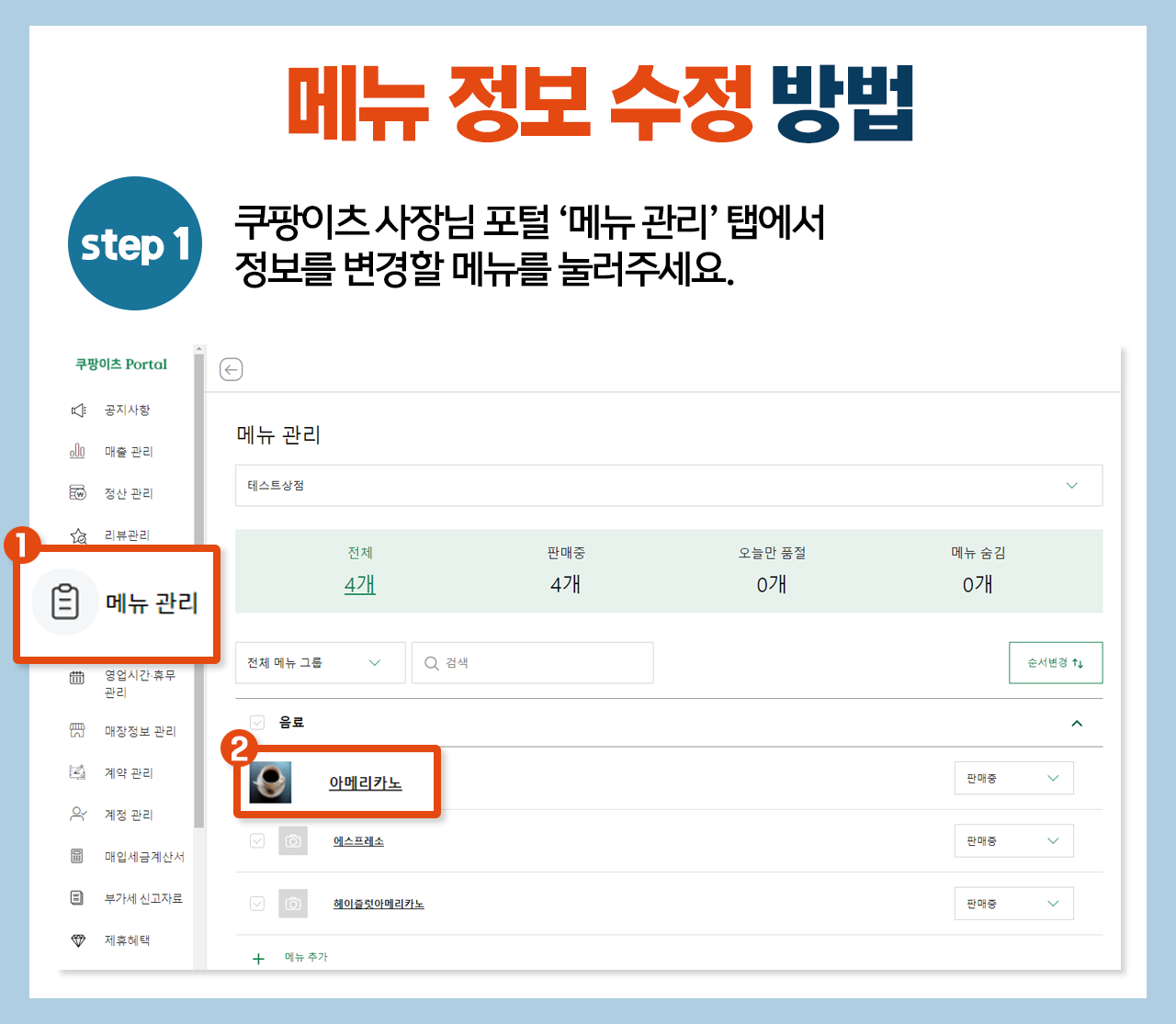
Task: Select the 오늘만 품절 0개 filter
Action: pyautogui.click(x=772, y=570)
